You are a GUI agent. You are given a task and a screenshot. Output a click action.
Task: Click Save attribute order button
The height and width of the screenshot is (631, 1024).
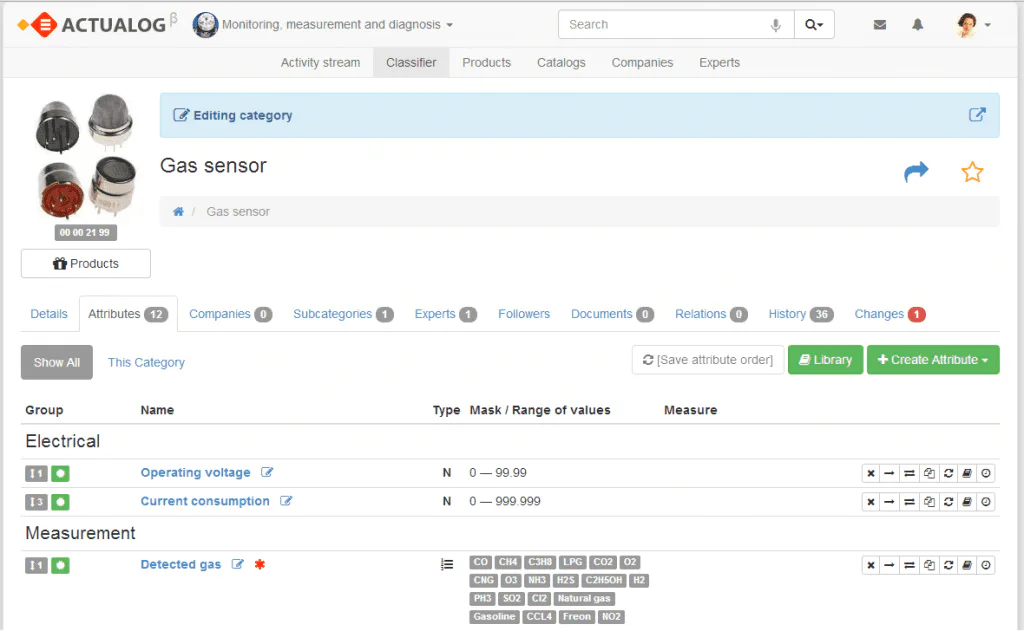(708, 360)
